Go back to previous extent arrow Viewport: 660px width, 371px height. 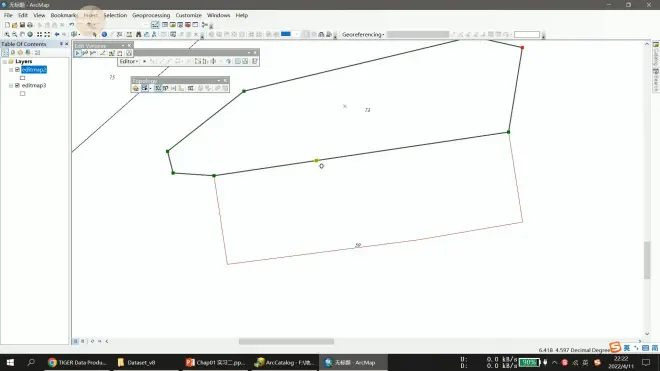tap(57, 35)
